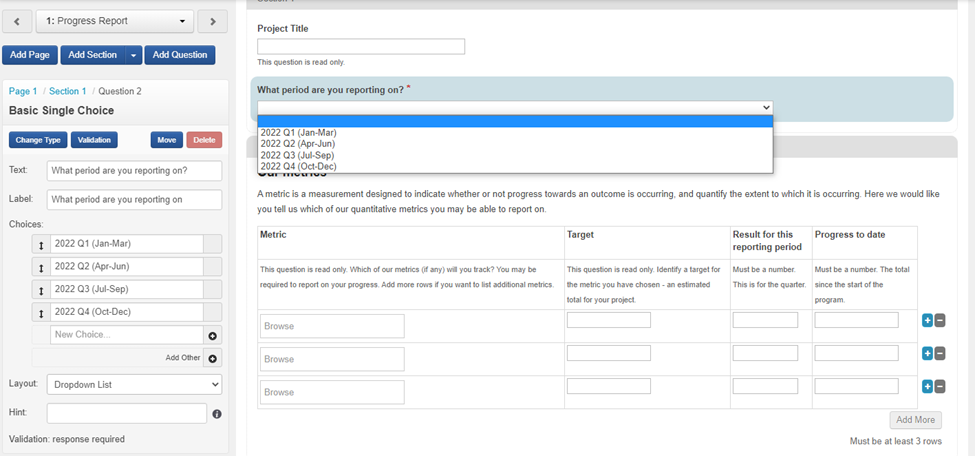Go to next page using right arrow

(212, 21)
